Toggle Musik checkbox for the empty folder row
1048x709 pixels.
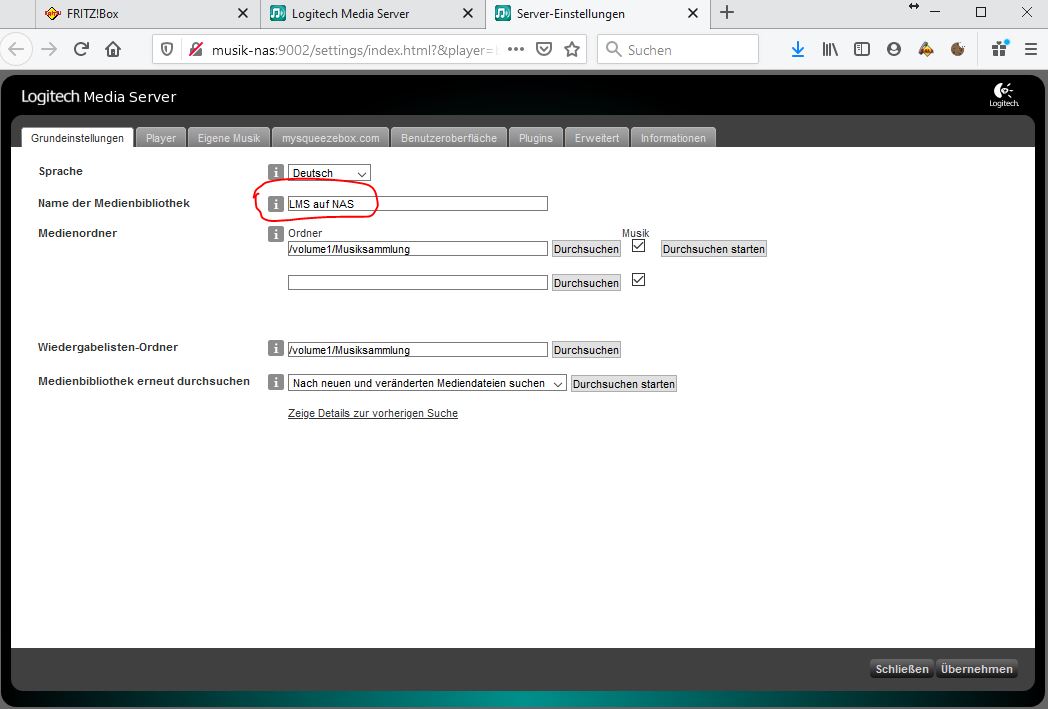coord(638,280)
